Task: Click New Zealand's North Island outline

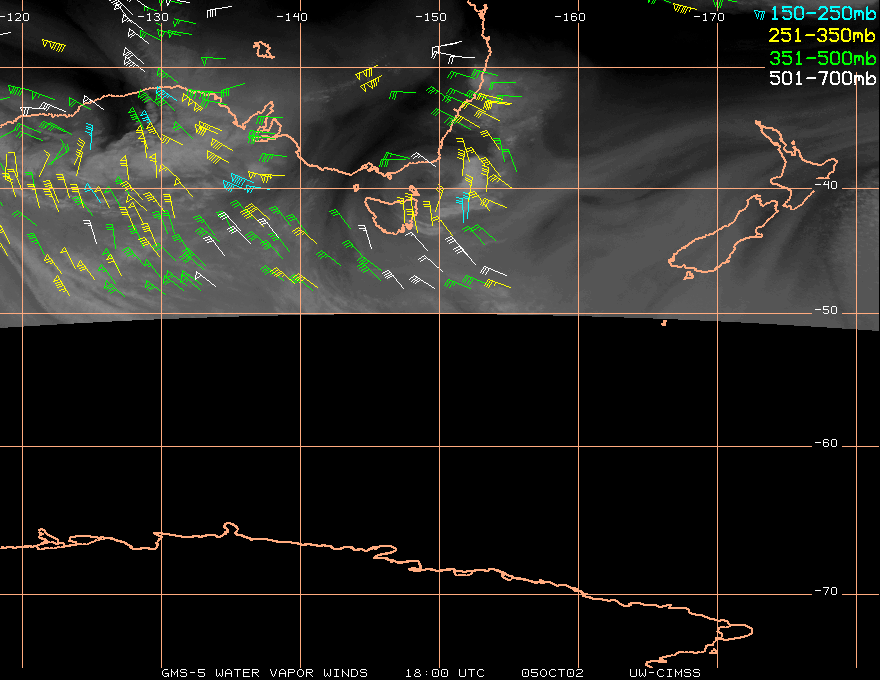Action: click(x=797, y=164)
